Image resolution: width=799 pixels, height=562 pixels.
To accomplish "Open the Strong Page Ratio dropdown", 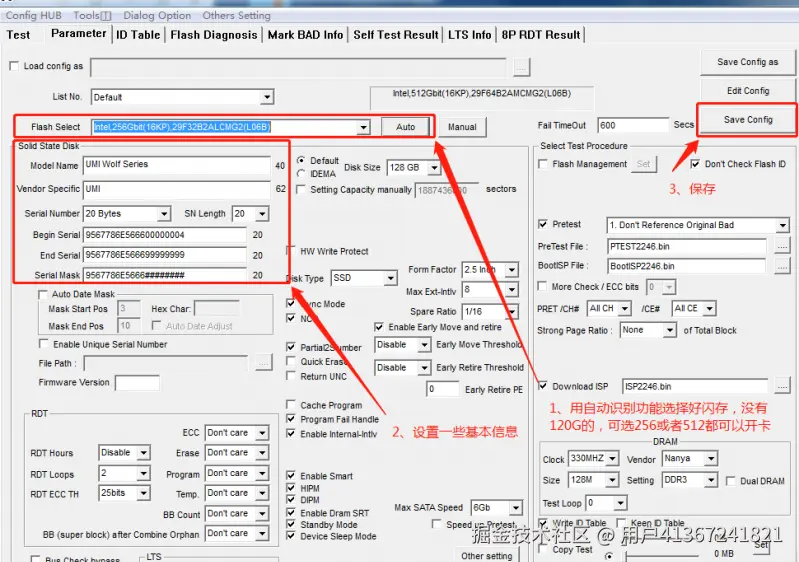I will 670,331.
